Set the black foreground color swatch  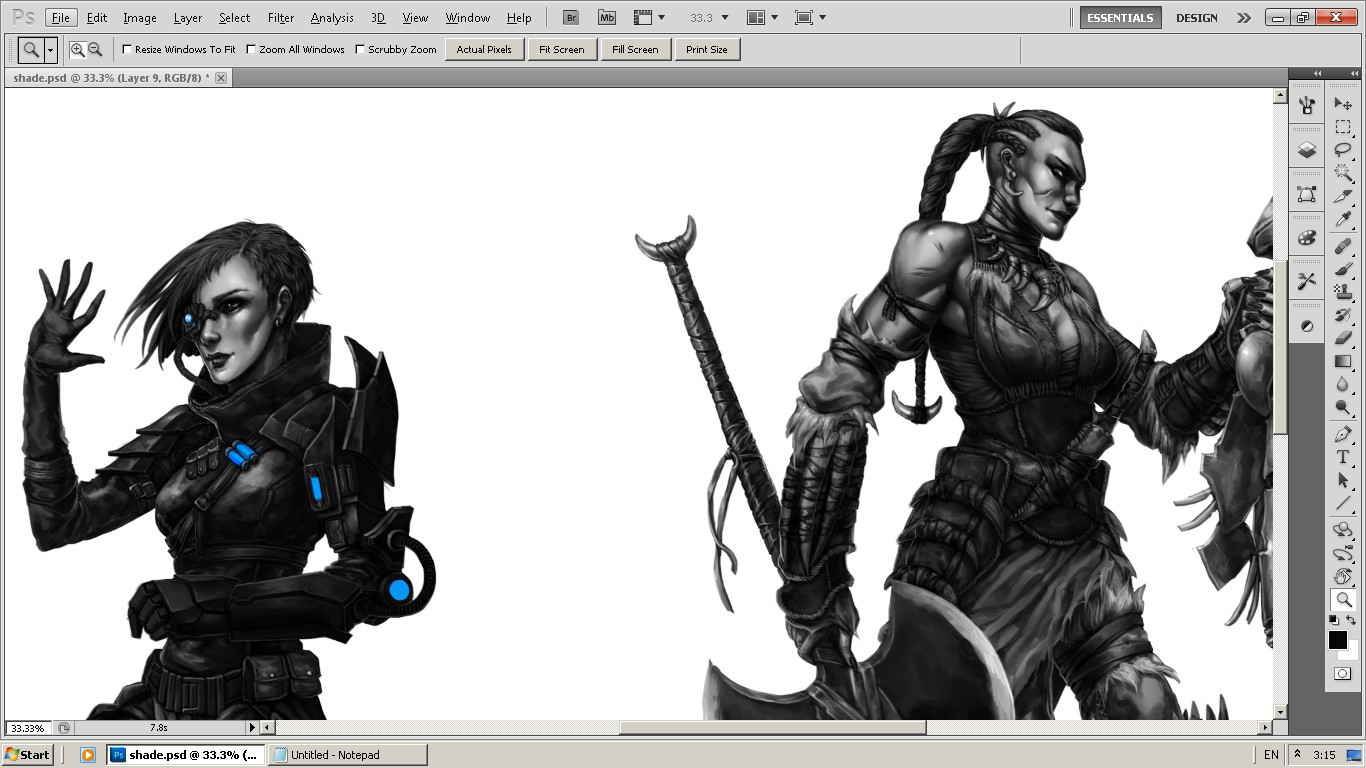tap(1338, 640)
